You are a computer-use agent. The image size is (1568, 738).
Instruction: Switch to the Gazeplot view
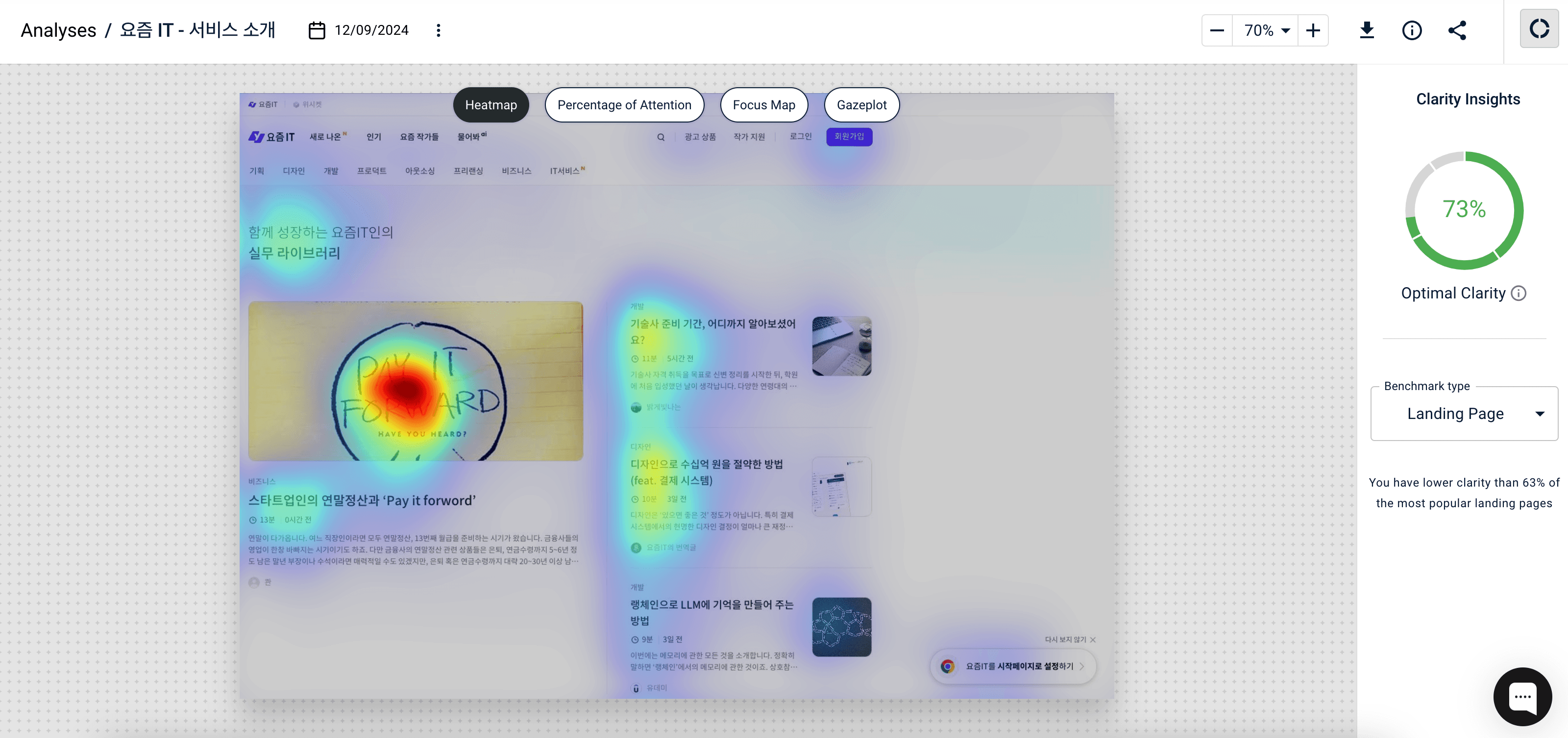tap(861, 105)
